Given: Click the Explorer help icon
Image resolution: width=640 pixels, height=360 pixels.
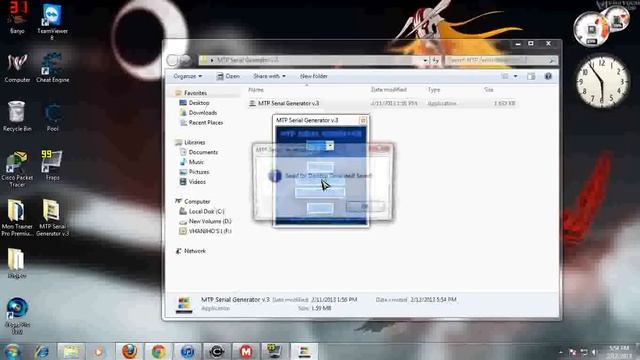Looking at the screenshot, I should 548,76.
